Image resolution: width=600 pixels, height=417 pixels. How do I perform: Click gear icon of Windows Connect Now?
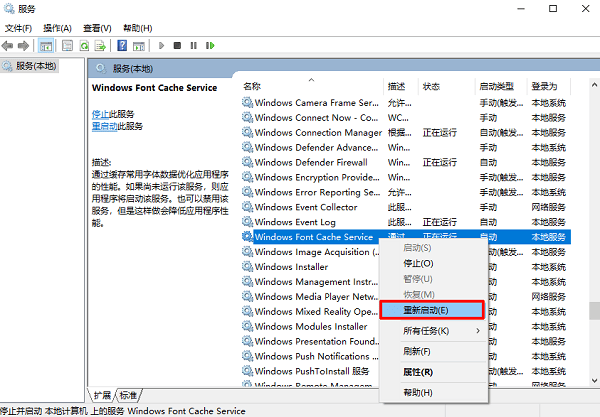[248, 117]
